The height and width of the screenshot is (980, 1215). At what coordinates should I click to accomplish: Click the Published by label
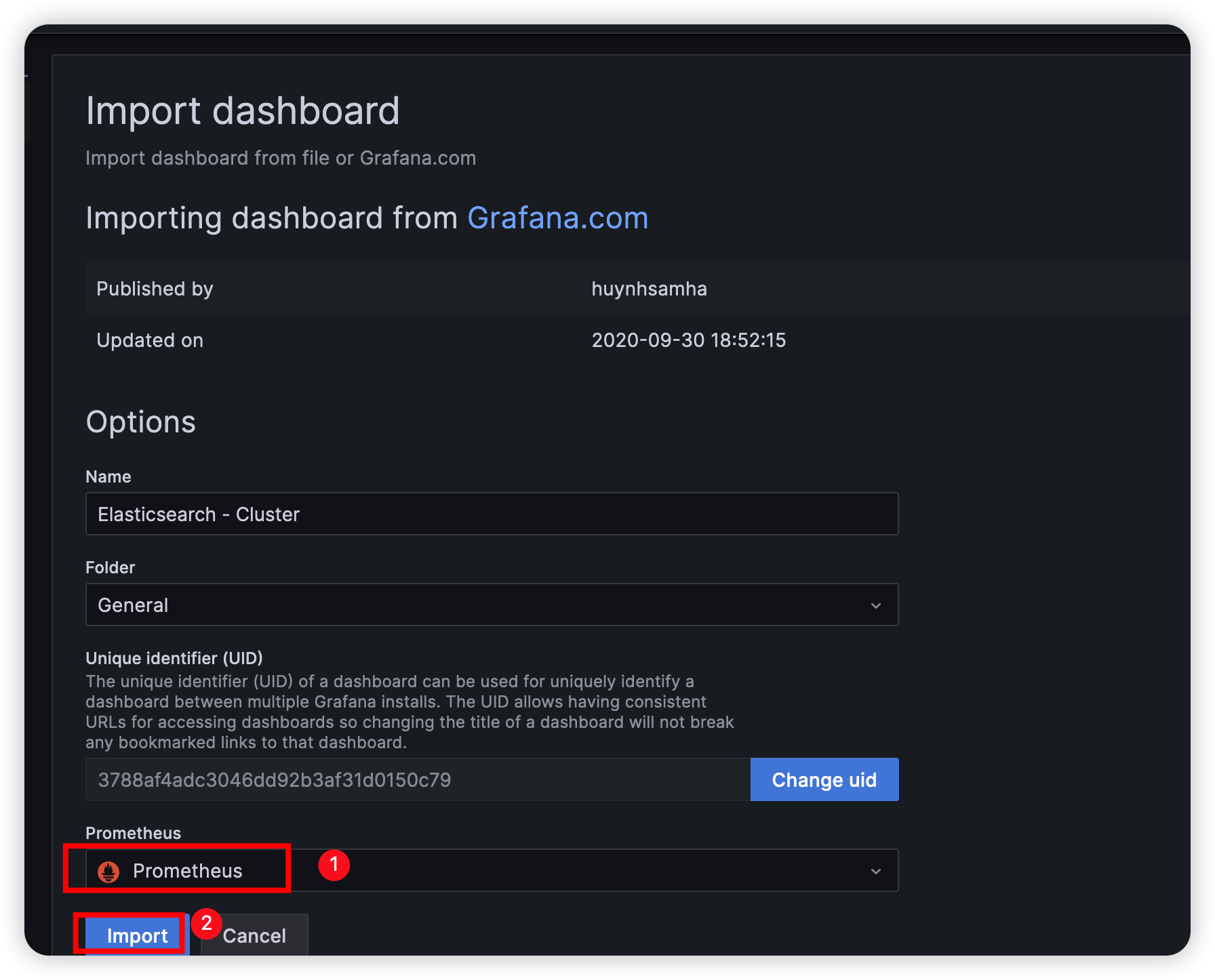click(155, 289)
